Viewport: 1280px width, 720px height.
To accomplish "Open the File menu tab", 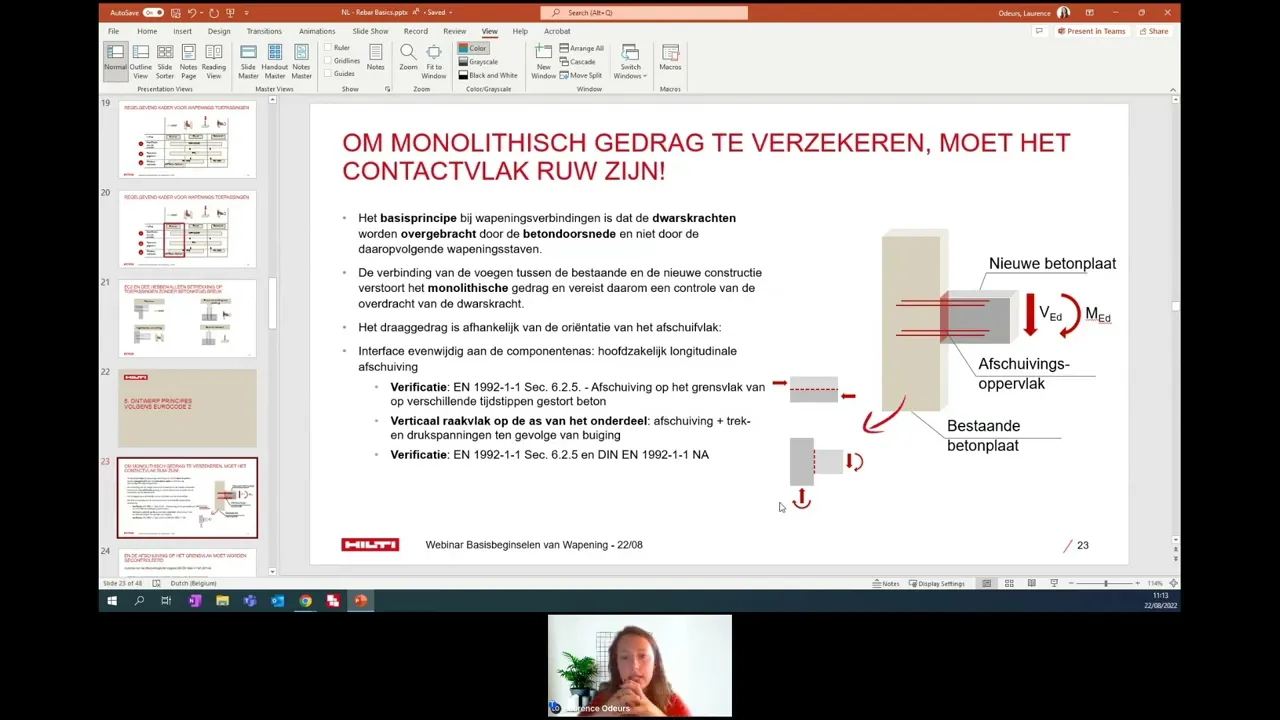I will pos(114,31).
